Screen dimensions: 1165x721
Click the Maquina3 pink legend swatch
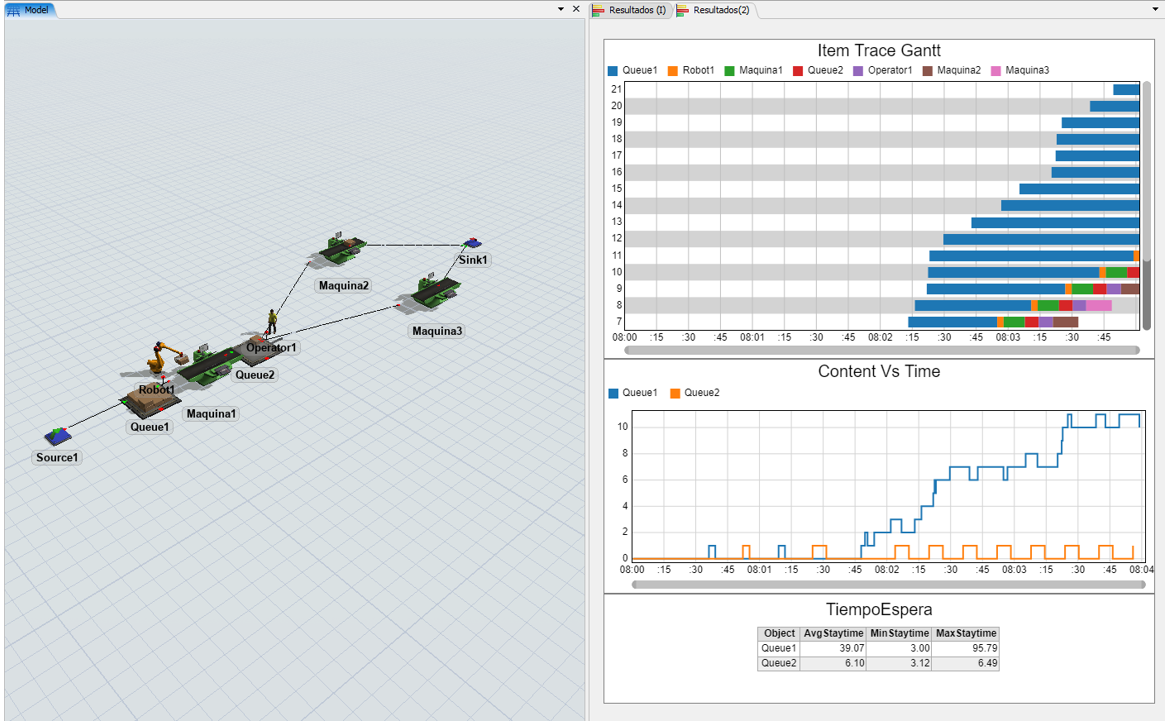(x=995, y=71)
